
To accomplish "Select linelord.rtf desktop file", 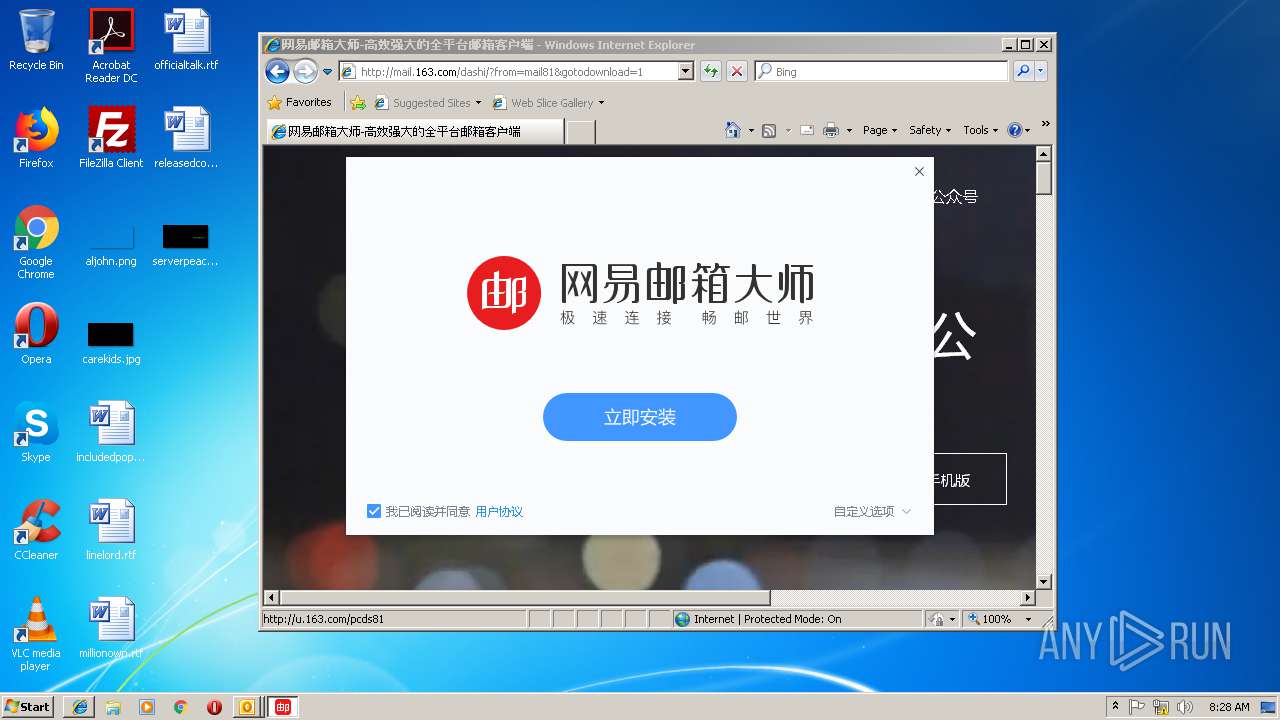I will pos(111,529).
